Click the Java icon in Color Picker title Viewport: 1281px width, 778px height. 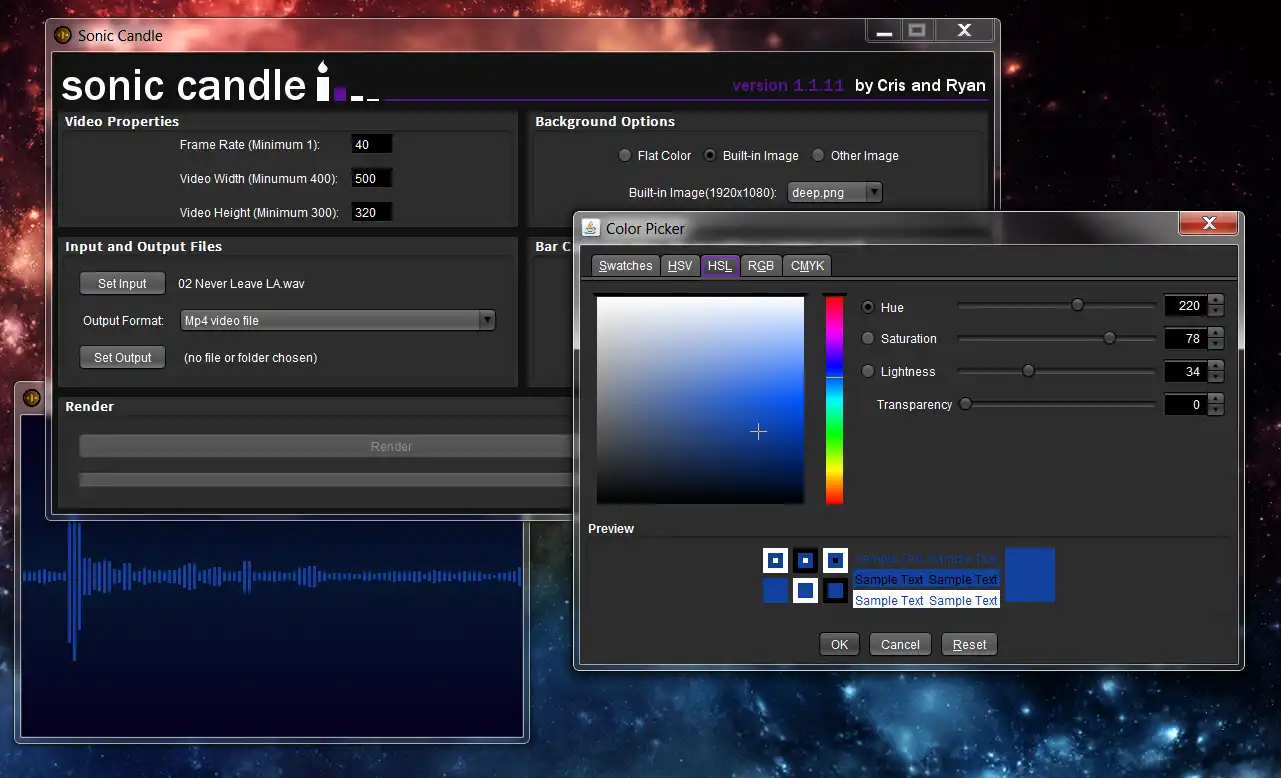(591, 228)
